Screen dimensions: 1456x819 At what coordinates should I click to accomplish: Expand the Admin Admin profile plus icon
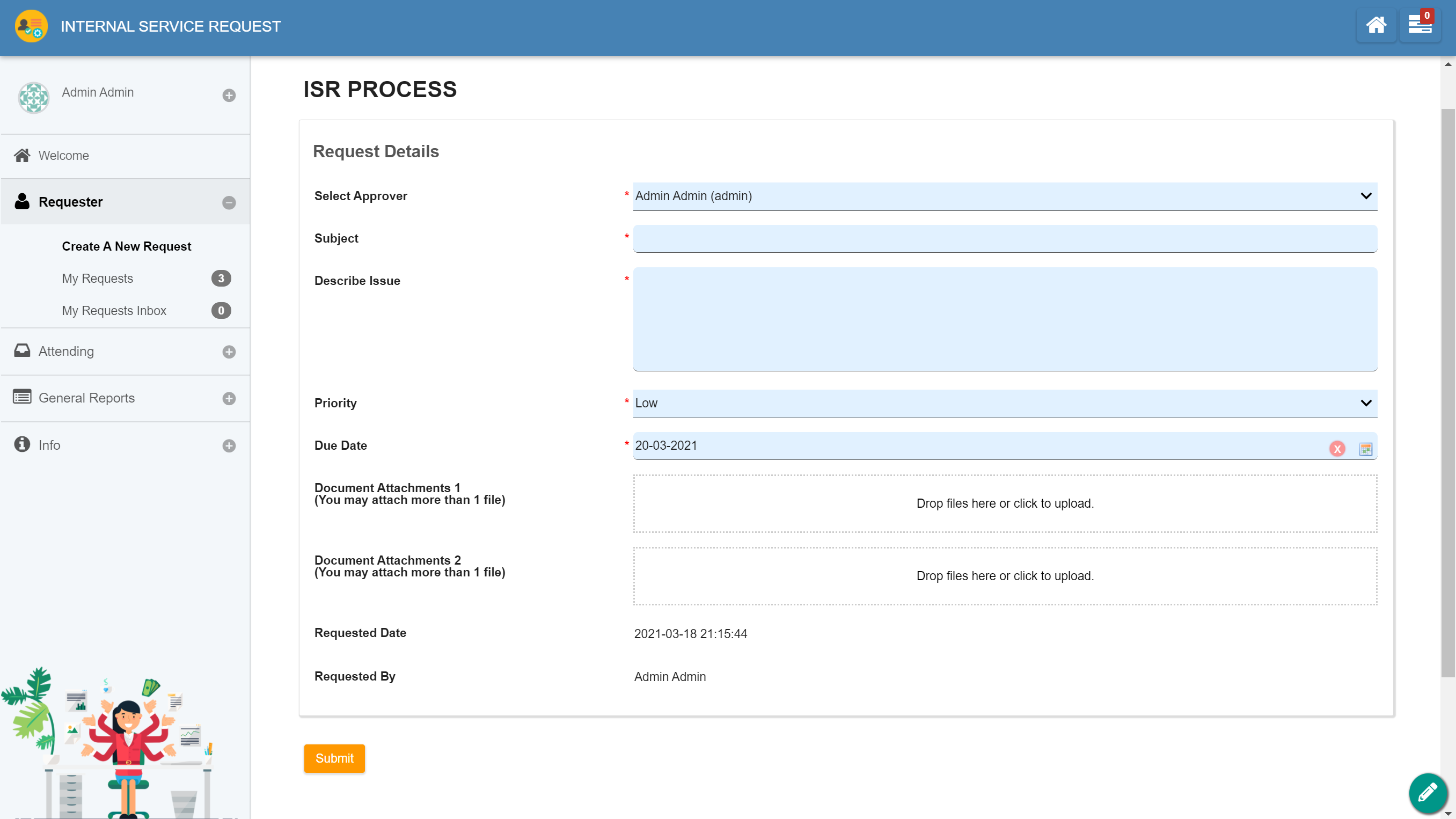coord(229,96)
